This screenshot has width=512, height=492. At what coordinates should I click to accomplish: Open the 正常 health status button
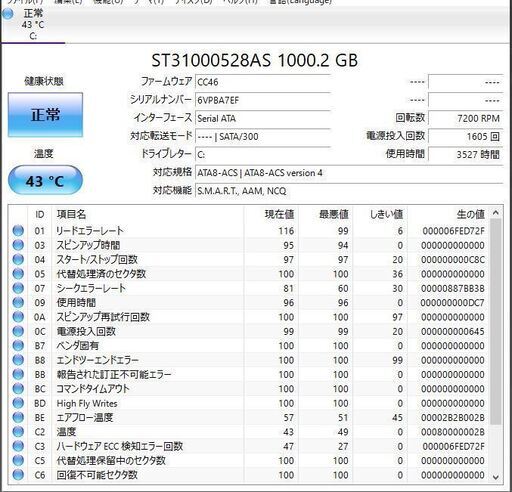pos(45,115)
